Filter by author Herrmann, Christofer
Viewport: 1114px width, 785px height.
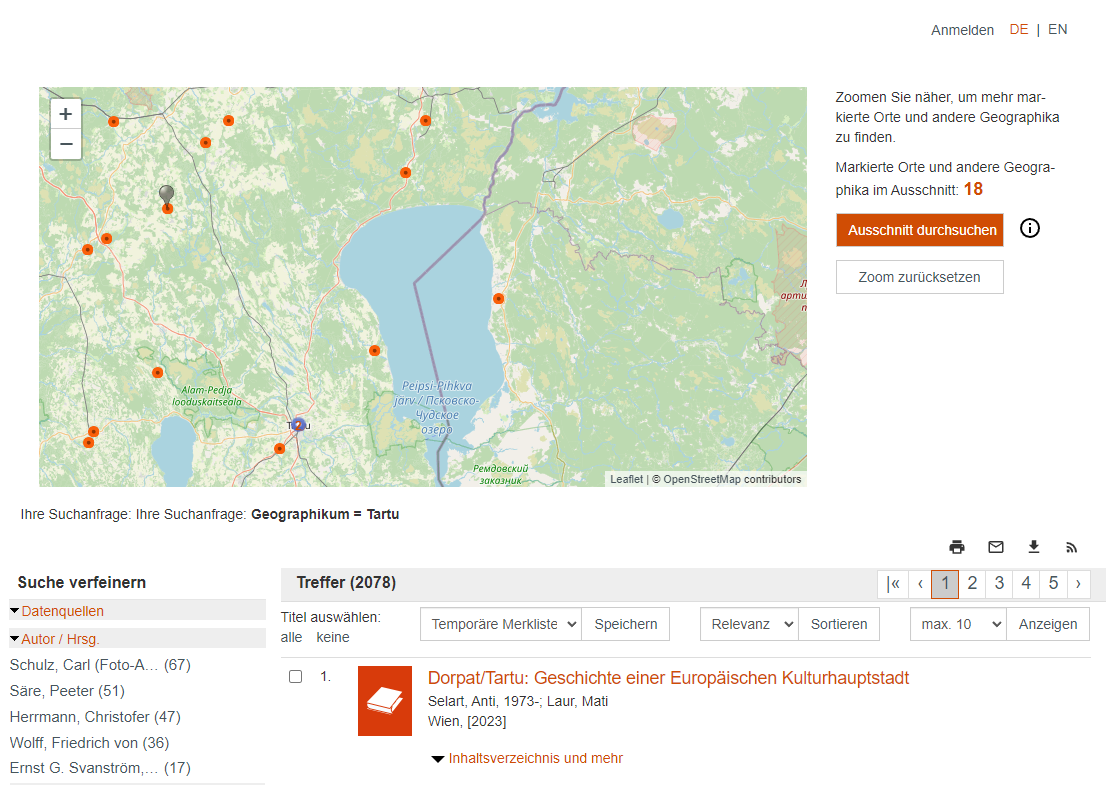click(95, 717)
